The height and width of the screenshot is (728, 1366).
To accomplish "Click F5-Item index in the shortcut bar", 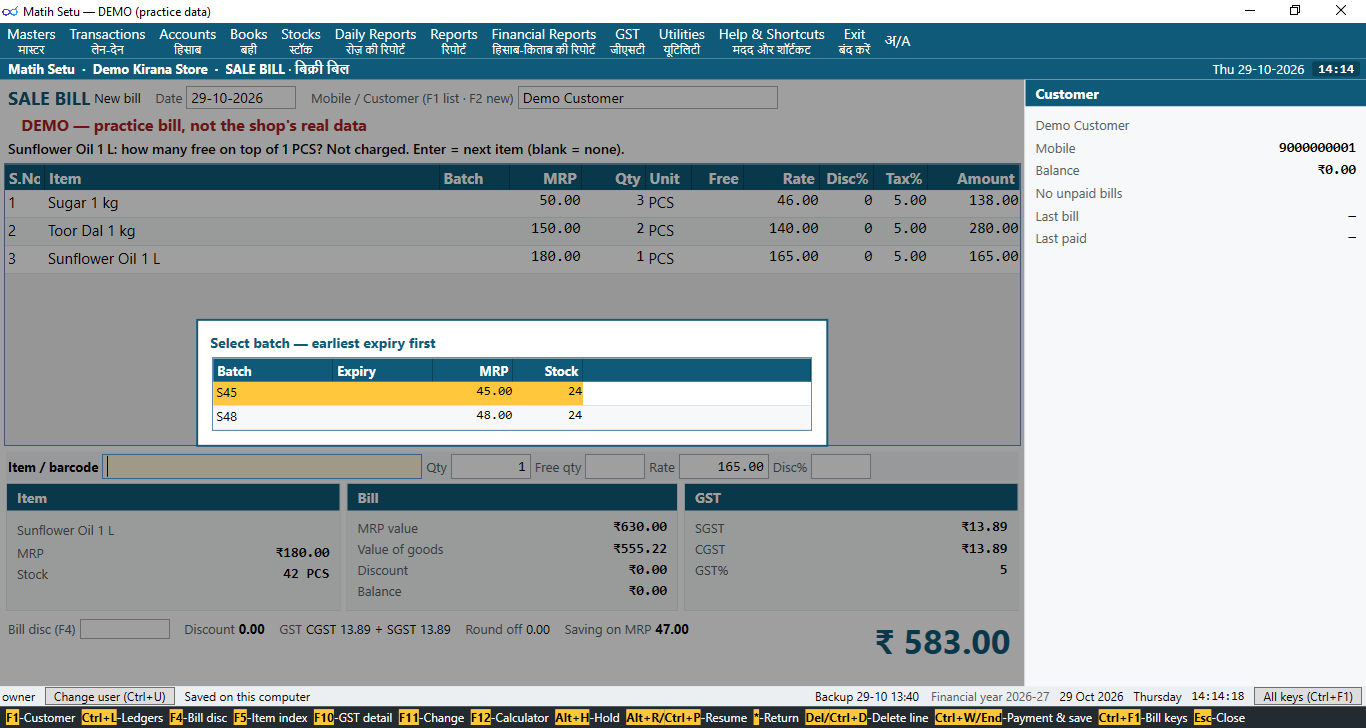I will click(x=270, y=718).
